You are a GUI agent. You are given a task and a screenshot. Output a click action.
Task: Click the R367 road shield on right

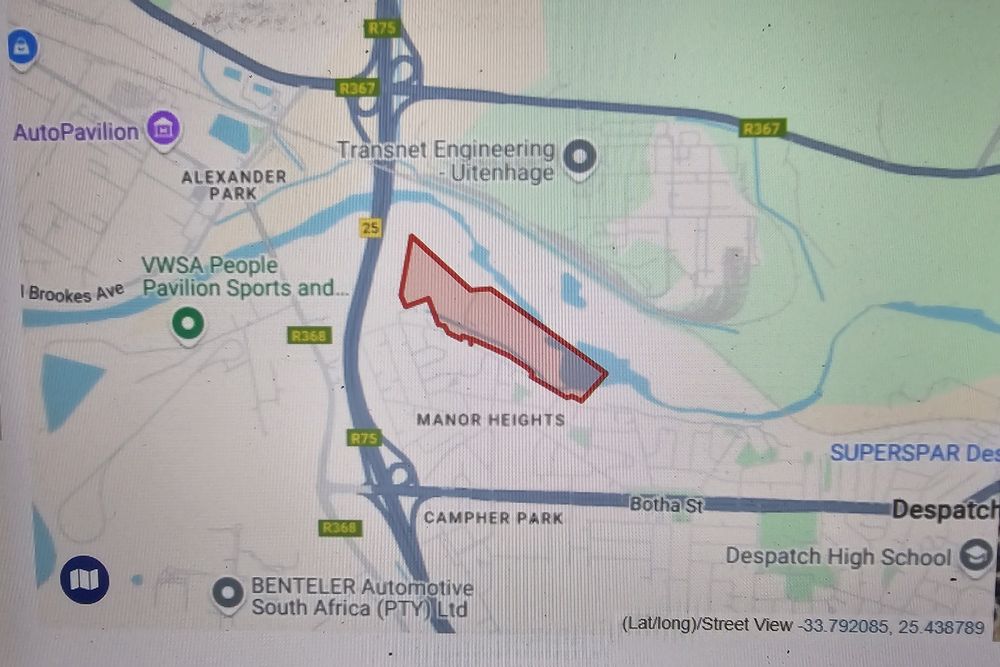click(761, 129)
